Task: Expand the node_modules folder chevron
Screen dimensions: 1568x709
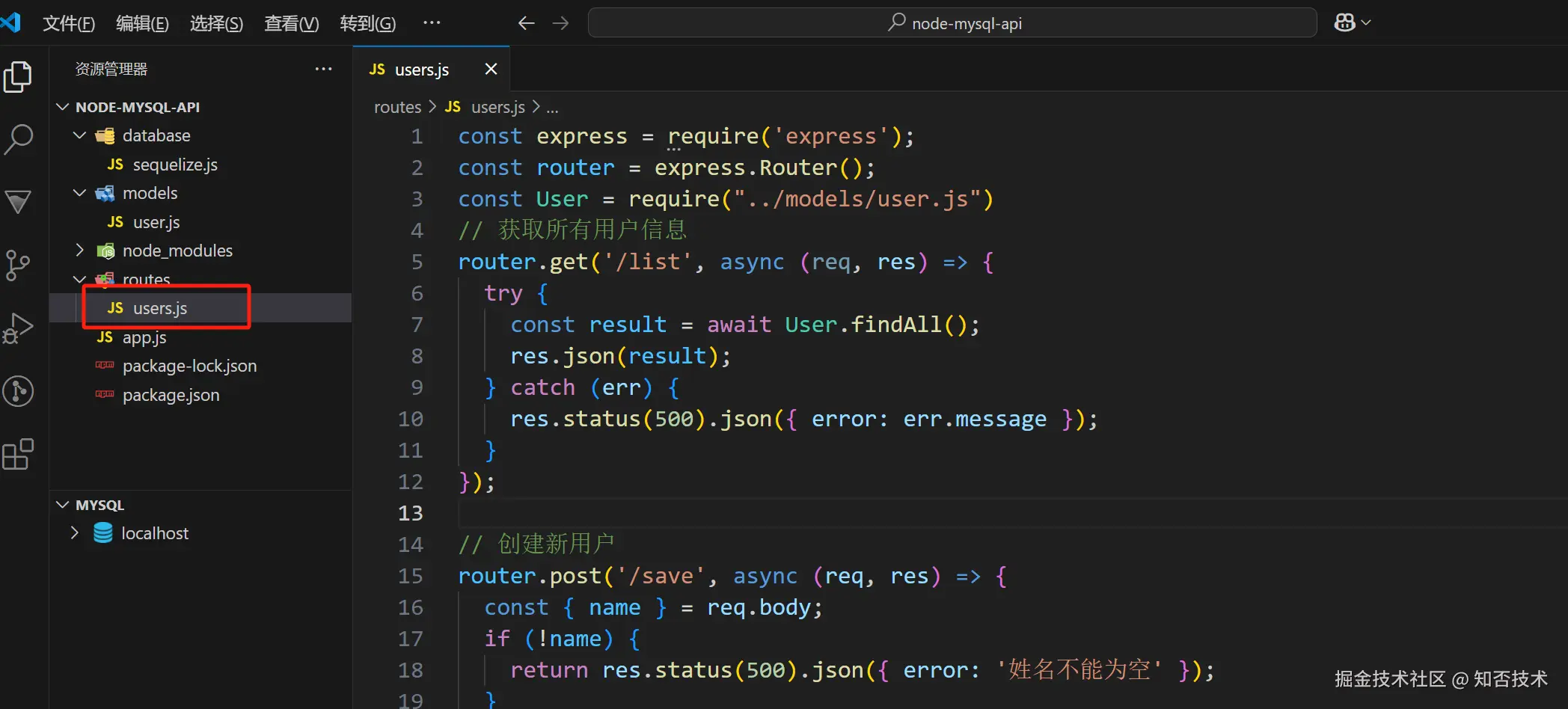Action: (x=79, y=251)
